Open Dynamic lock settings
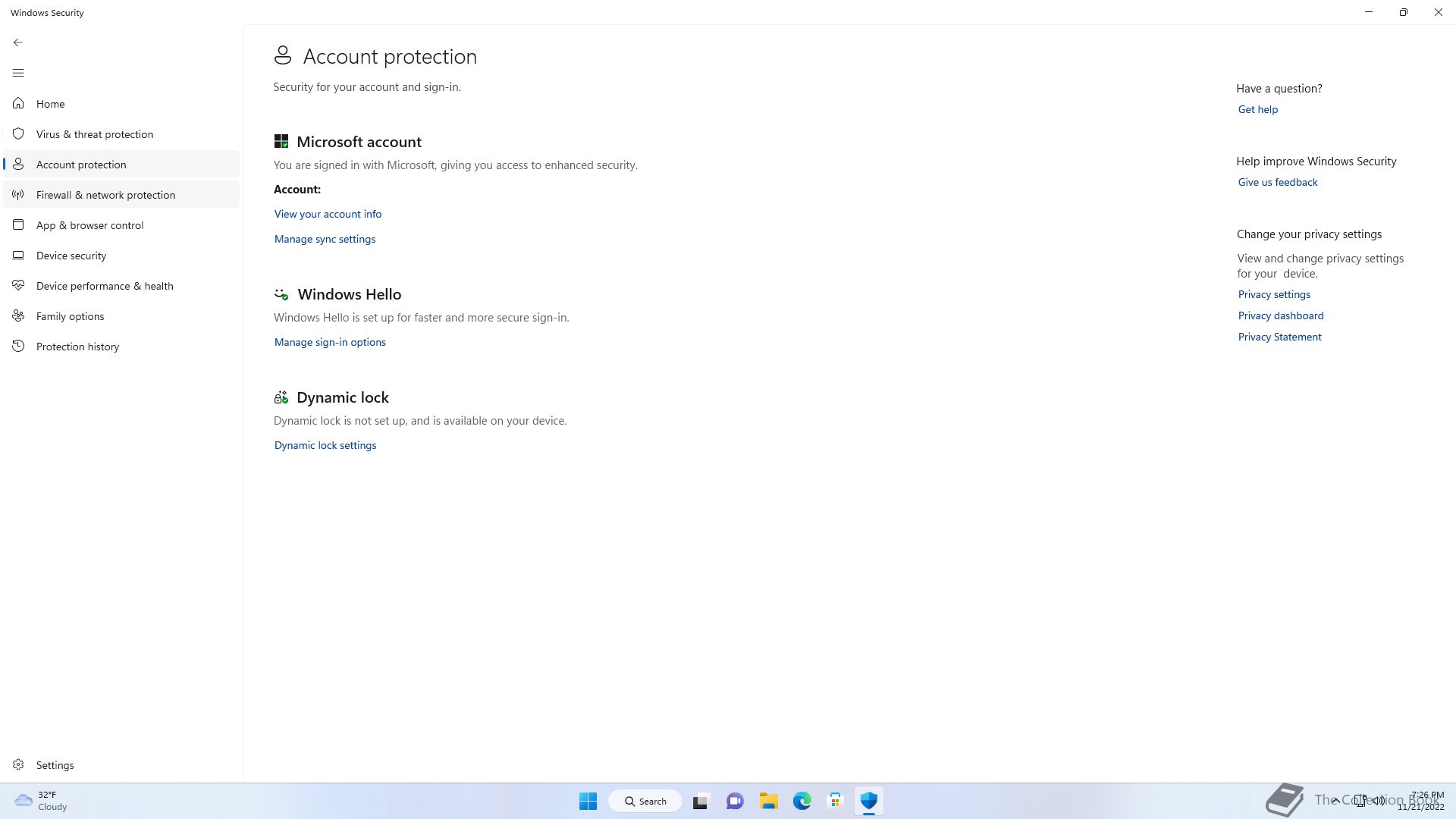 pos(325,445)
